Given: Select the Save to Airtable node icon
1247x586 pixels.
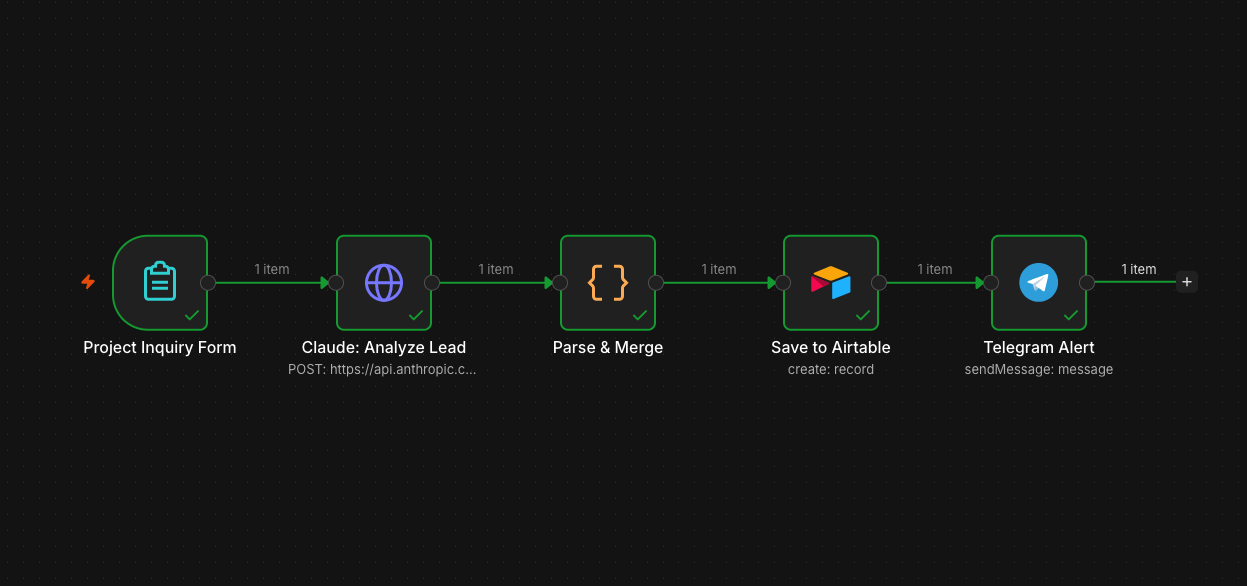Looking at the screenshot, I should [x=831, y=282].
